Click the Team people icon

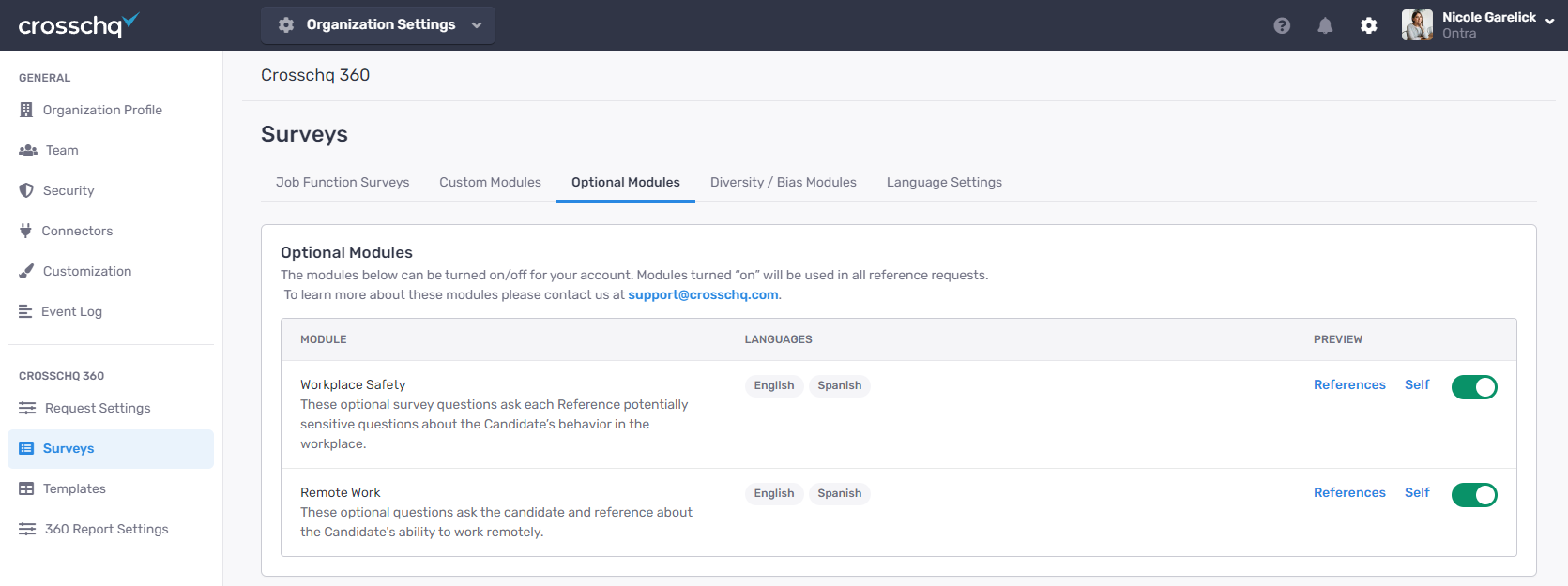pos(28,150)
